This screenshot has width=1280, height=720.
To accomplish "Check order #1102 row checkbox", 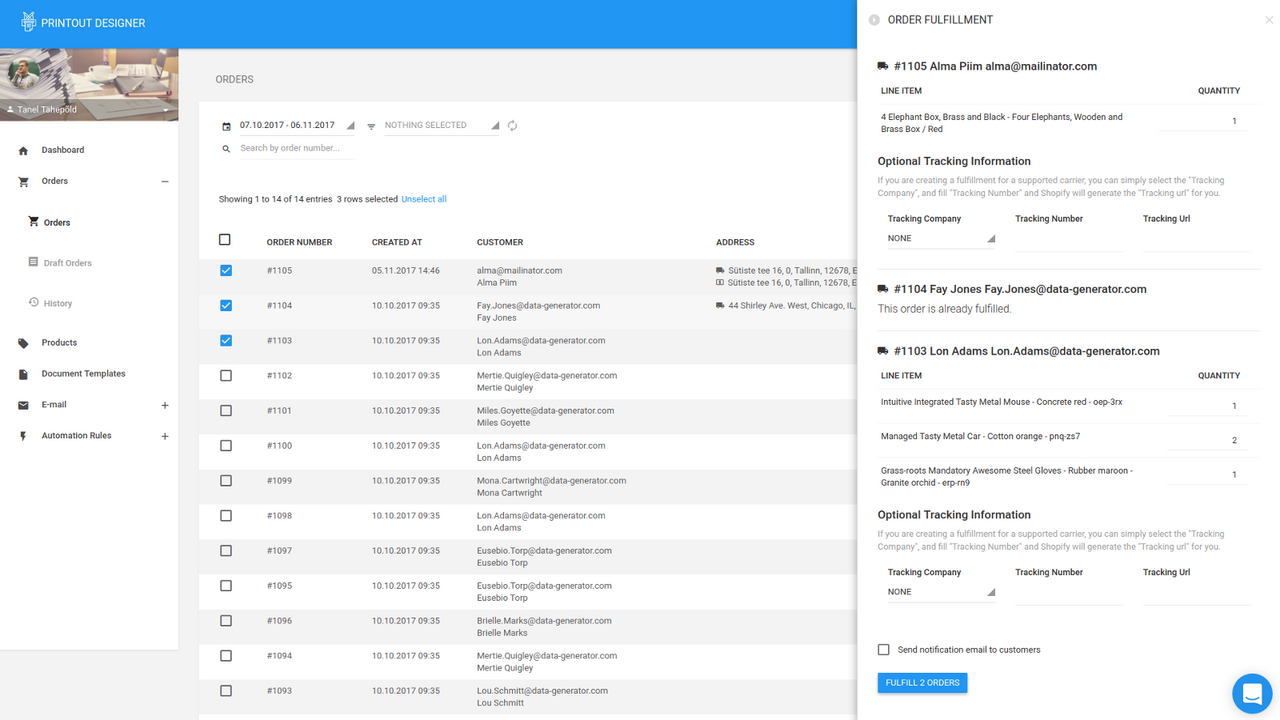I will (x=225, y=375).
